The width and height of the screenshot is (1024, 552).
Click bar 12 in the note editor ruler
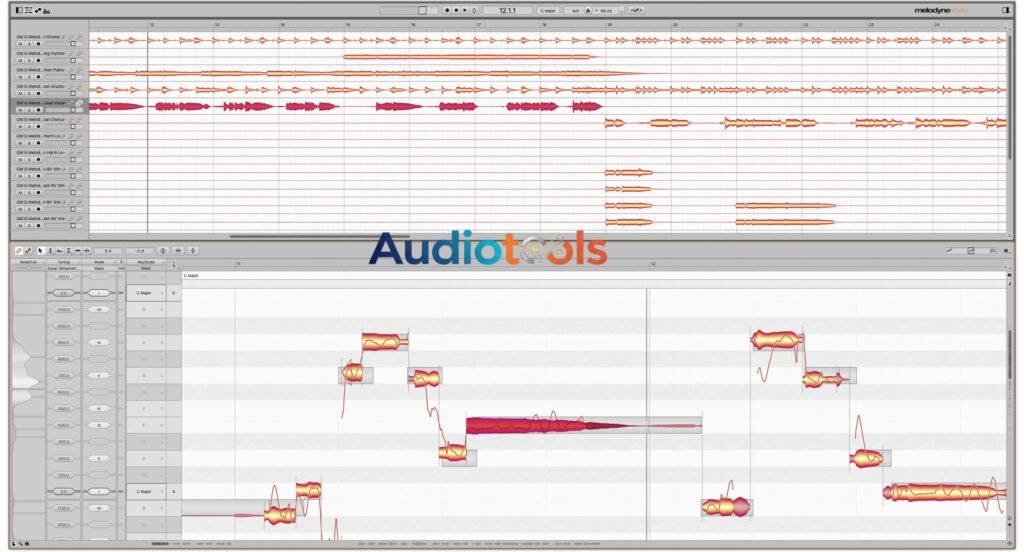[652, 264]
